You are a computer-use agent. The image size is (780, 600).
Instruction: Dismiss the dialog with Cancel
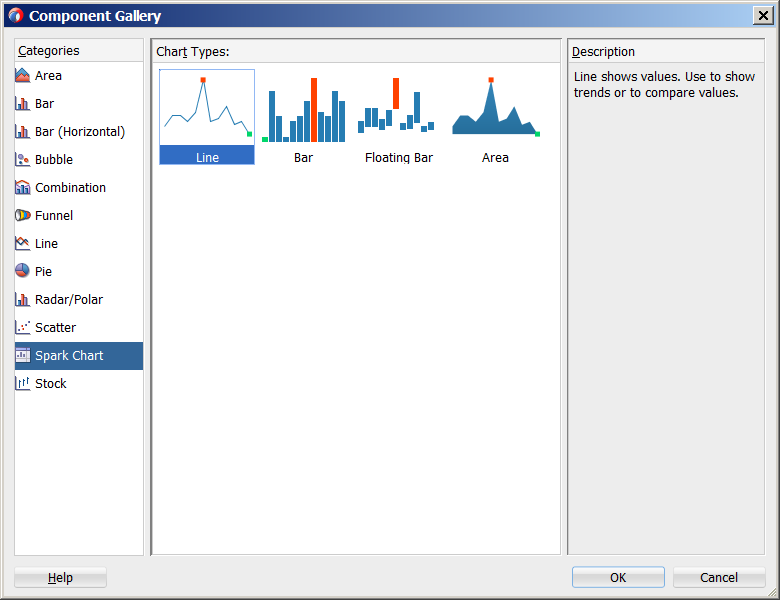(719, 577)
